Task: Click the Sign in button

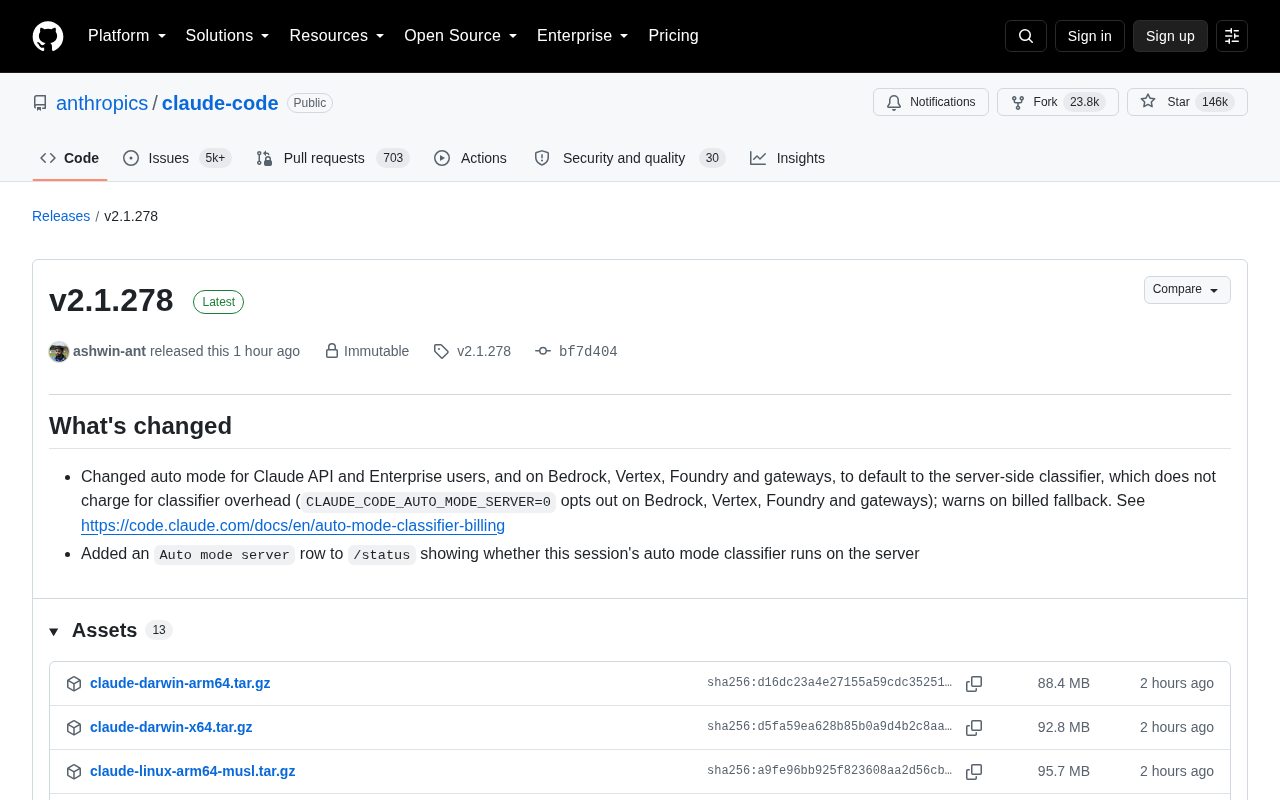Action: pos(1090,36)
